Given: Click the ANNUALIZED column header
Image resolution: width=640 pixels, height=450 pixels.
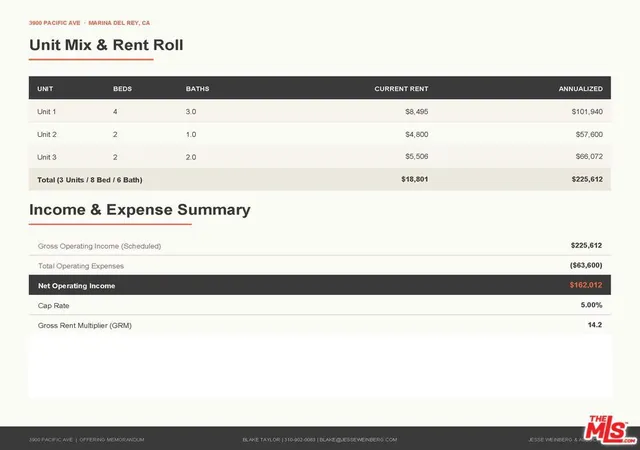Looking at the screenshot, I should [580, 89].
